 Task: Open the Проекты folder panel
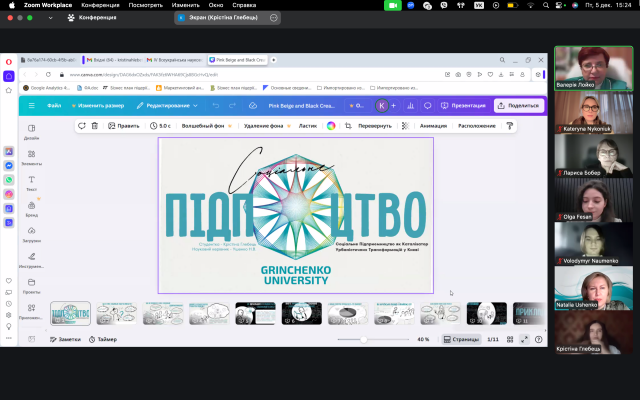(x=32, y=286)
